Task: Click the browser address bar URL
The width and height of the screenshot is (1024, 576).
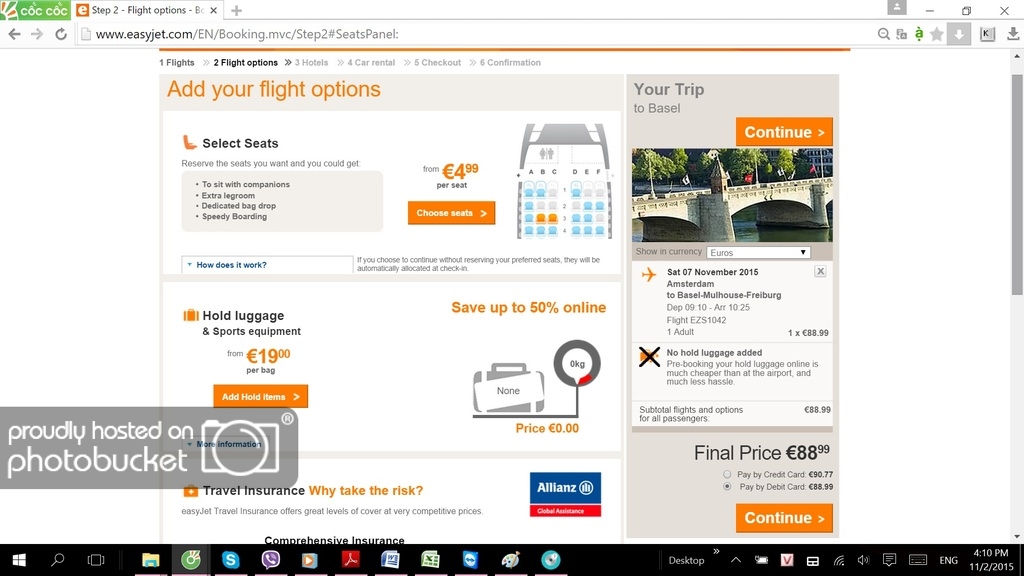Action: 247,34
